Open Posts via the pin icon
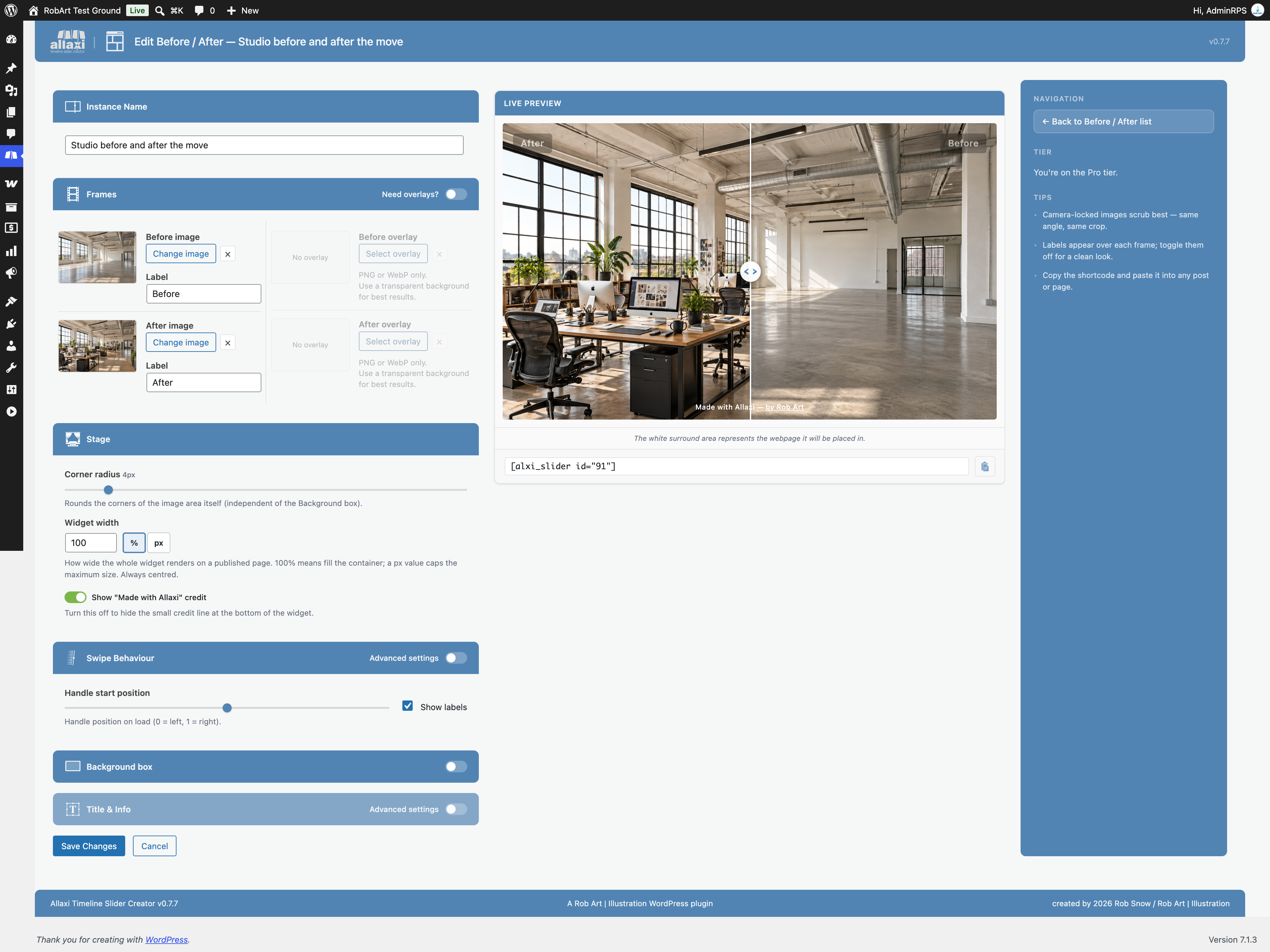The width and height of the screenshot is (1270, 952). pyautogui.click(x=11, y=68)
